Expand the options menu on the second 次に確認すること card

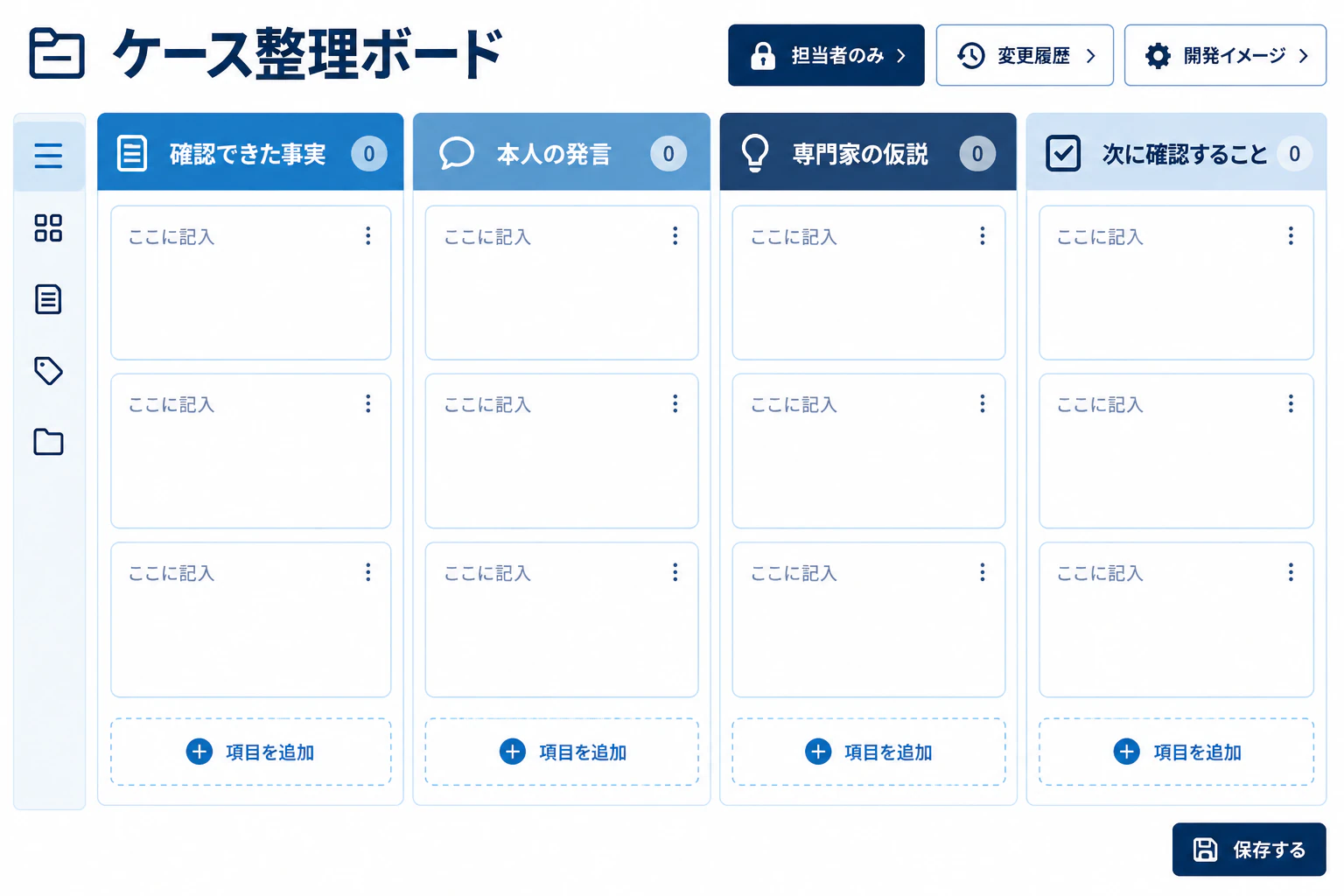click(x=1291, y=403)
